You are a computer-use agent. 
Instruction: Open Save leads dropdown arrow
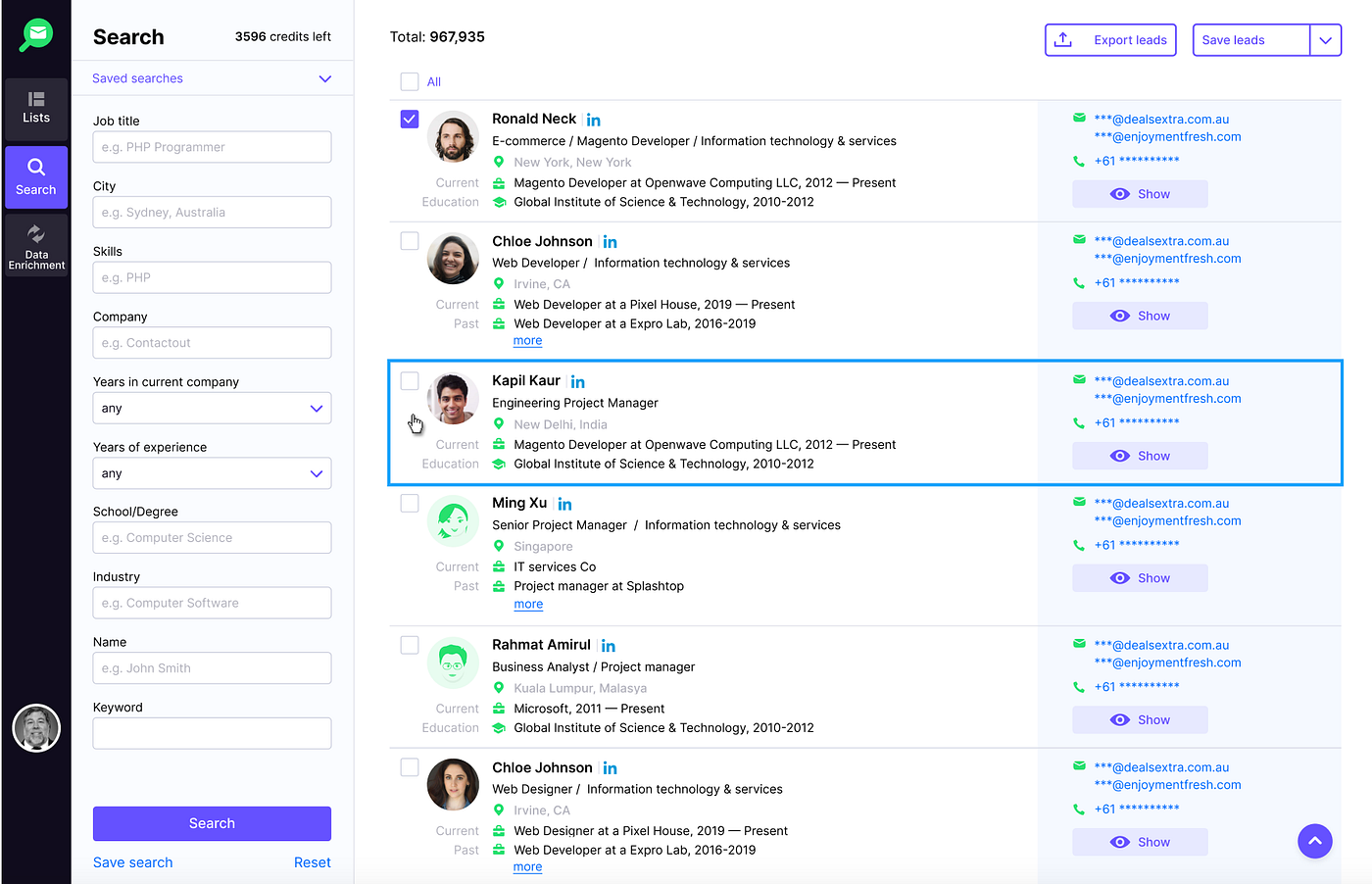pyautogui.click(x=1326, y=40)
